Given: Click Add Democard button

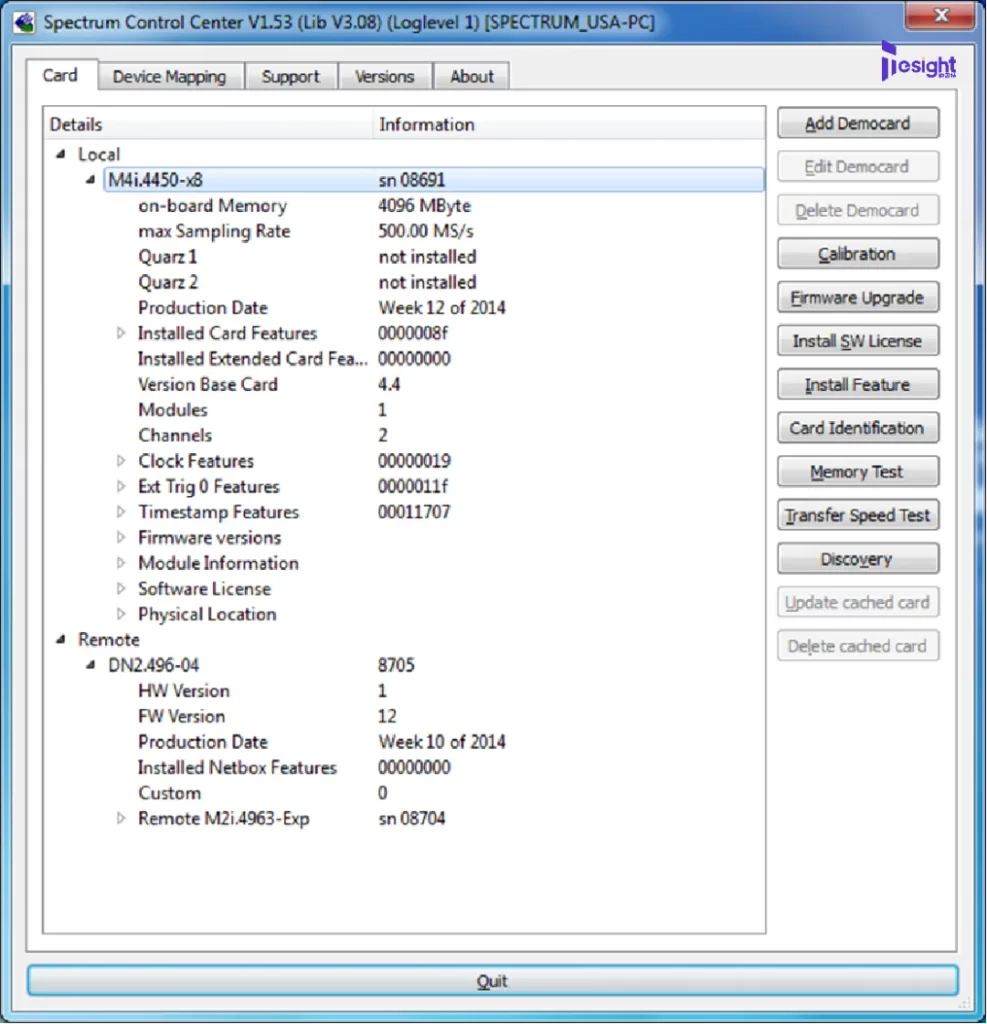Looking at the screenshot, I should [x=858, y=123].
